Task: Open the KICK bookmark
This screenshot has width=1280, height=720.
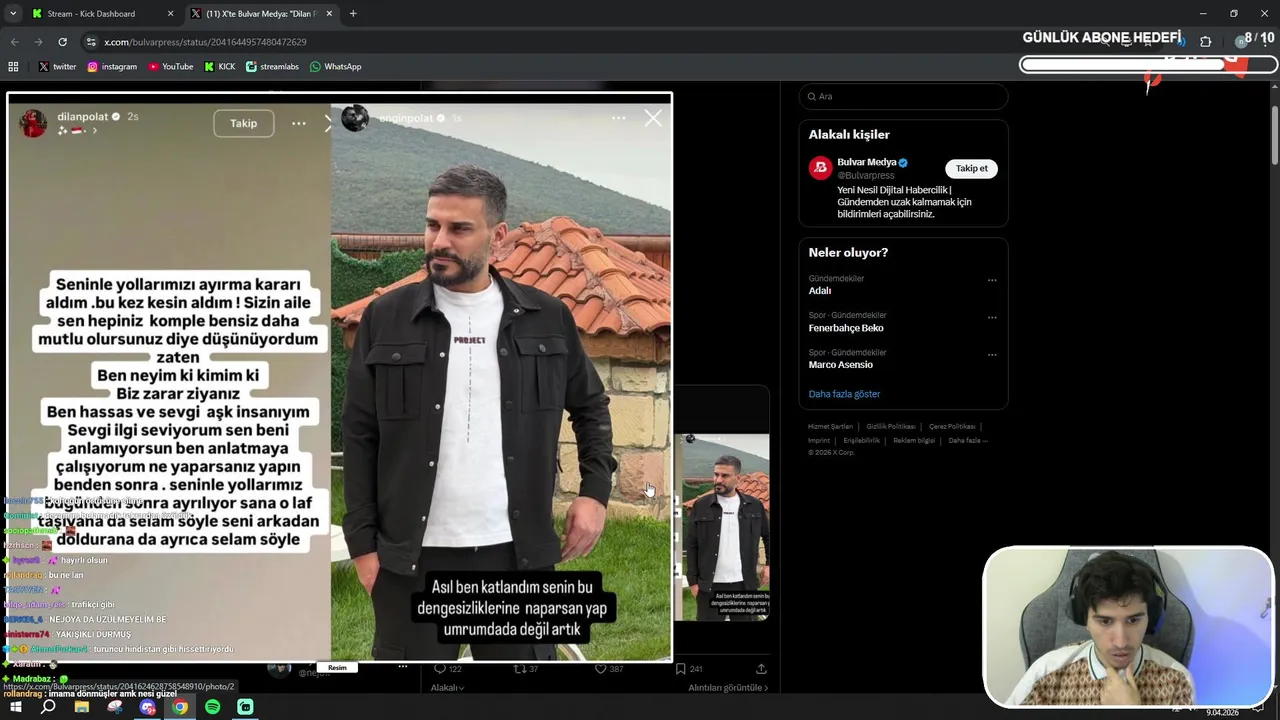Action: coord(220,67)
